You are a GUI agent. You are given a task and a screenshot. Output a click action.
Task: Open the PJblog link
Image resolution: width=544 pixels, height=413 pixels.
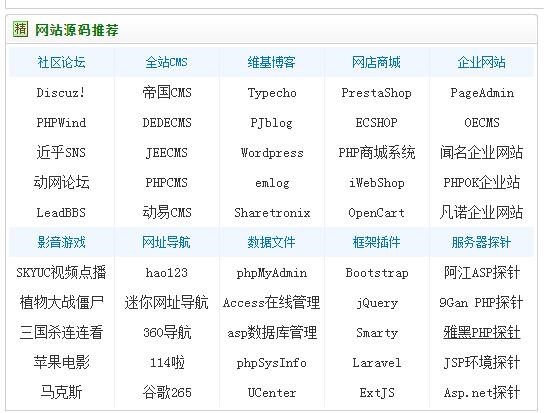272,123
